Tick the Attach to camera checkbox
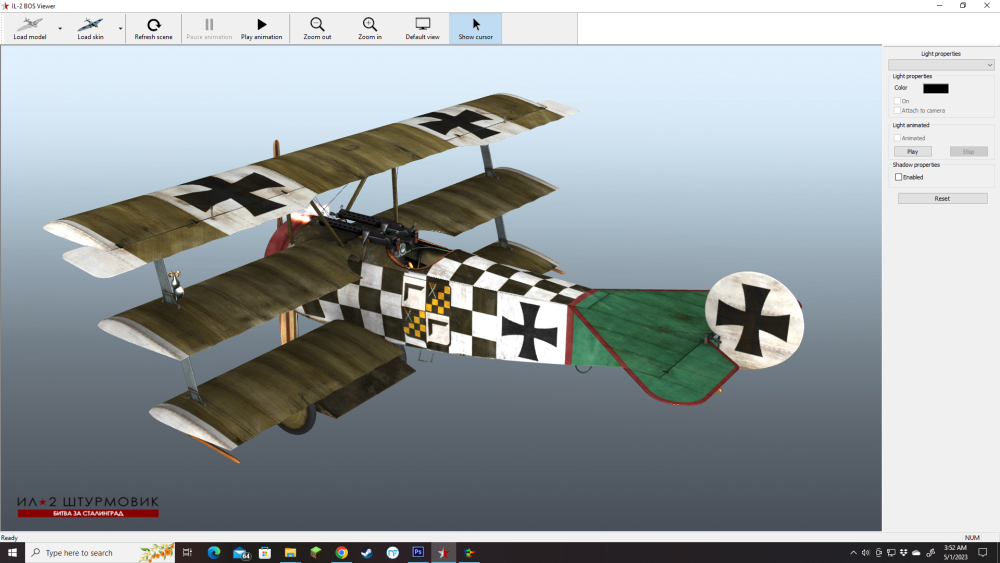The height and width of the screenshot is (563, 1000). [898, 110]
